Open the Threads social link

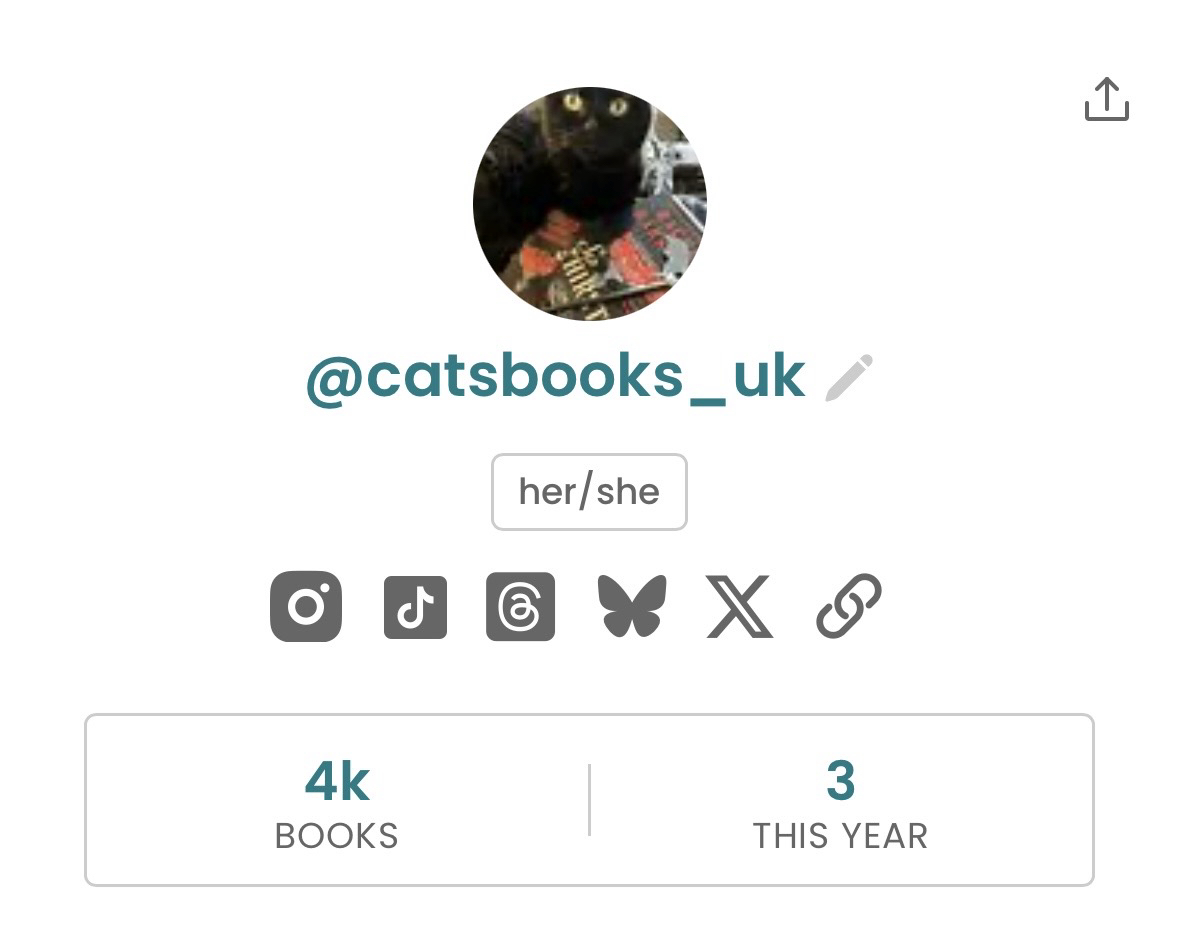coord(520,607)
